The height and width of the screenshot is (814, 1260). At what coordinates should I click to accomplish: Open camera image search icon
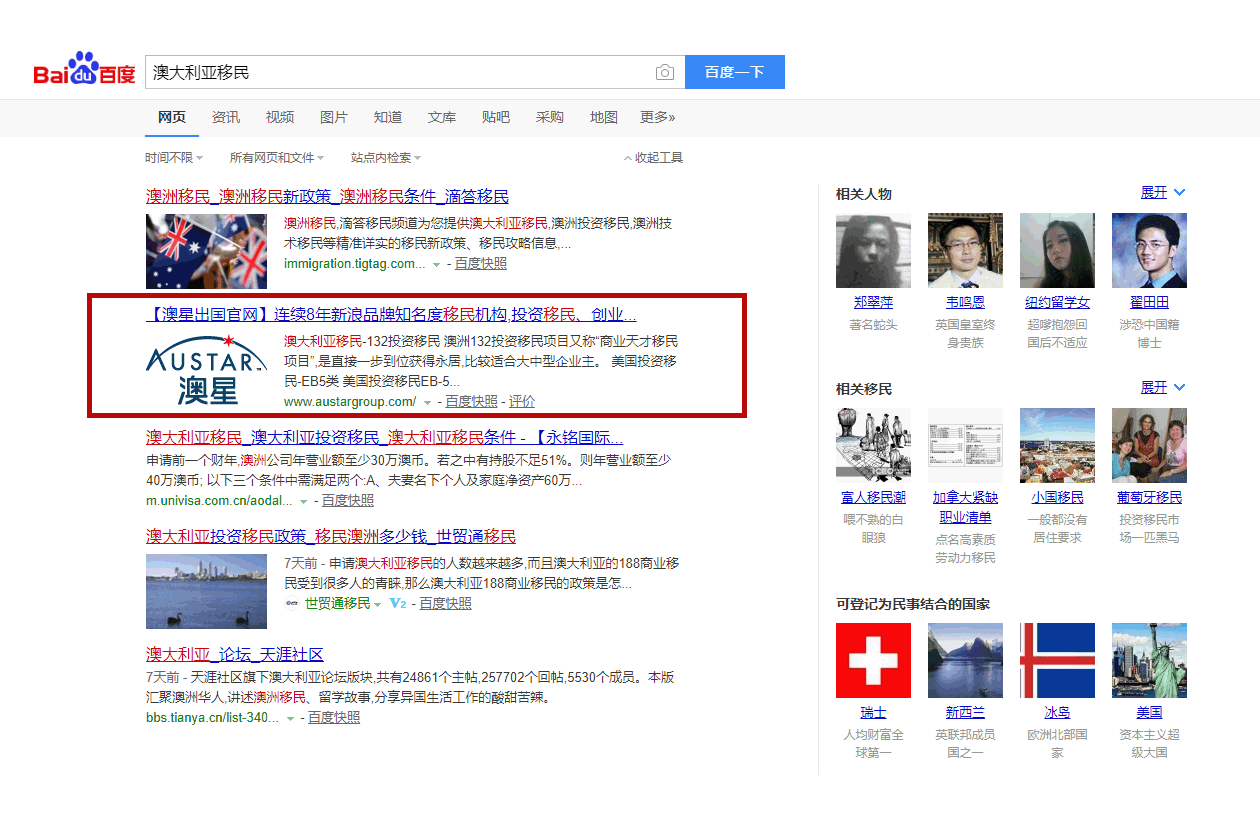(665, 72)
